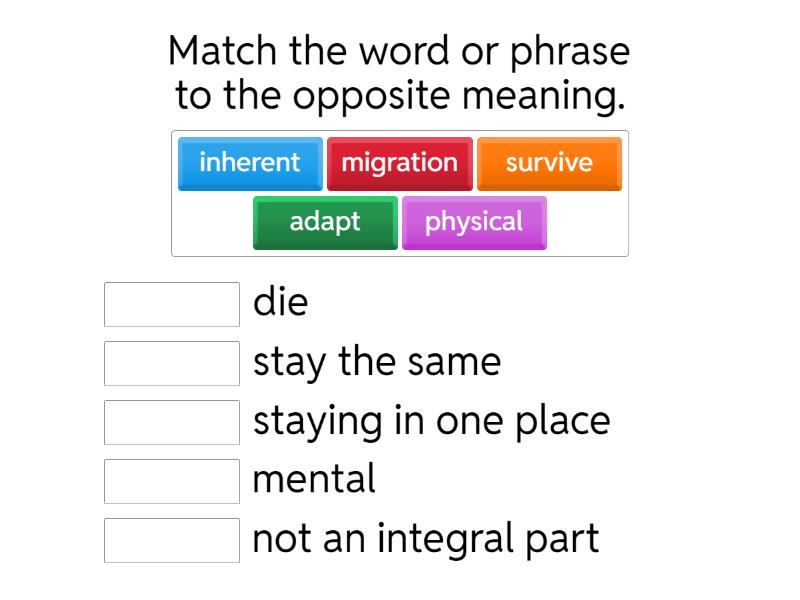Click the empty area below the last answer row
The height and width of the screenshot is (600, 800).
click(400, 580)
